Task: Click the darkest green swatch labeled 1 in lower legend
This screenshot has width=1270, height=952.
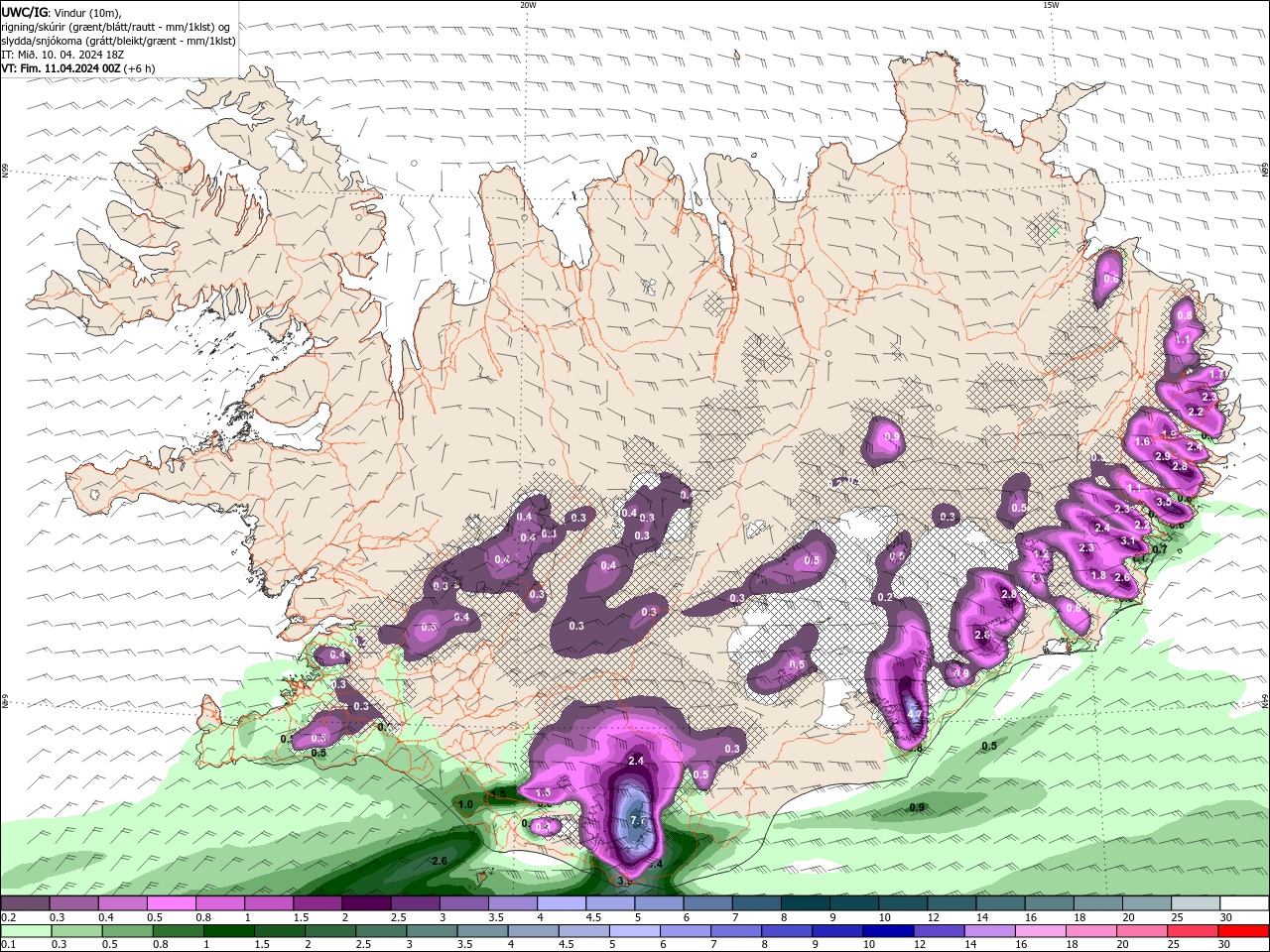Action: point(229,931)
